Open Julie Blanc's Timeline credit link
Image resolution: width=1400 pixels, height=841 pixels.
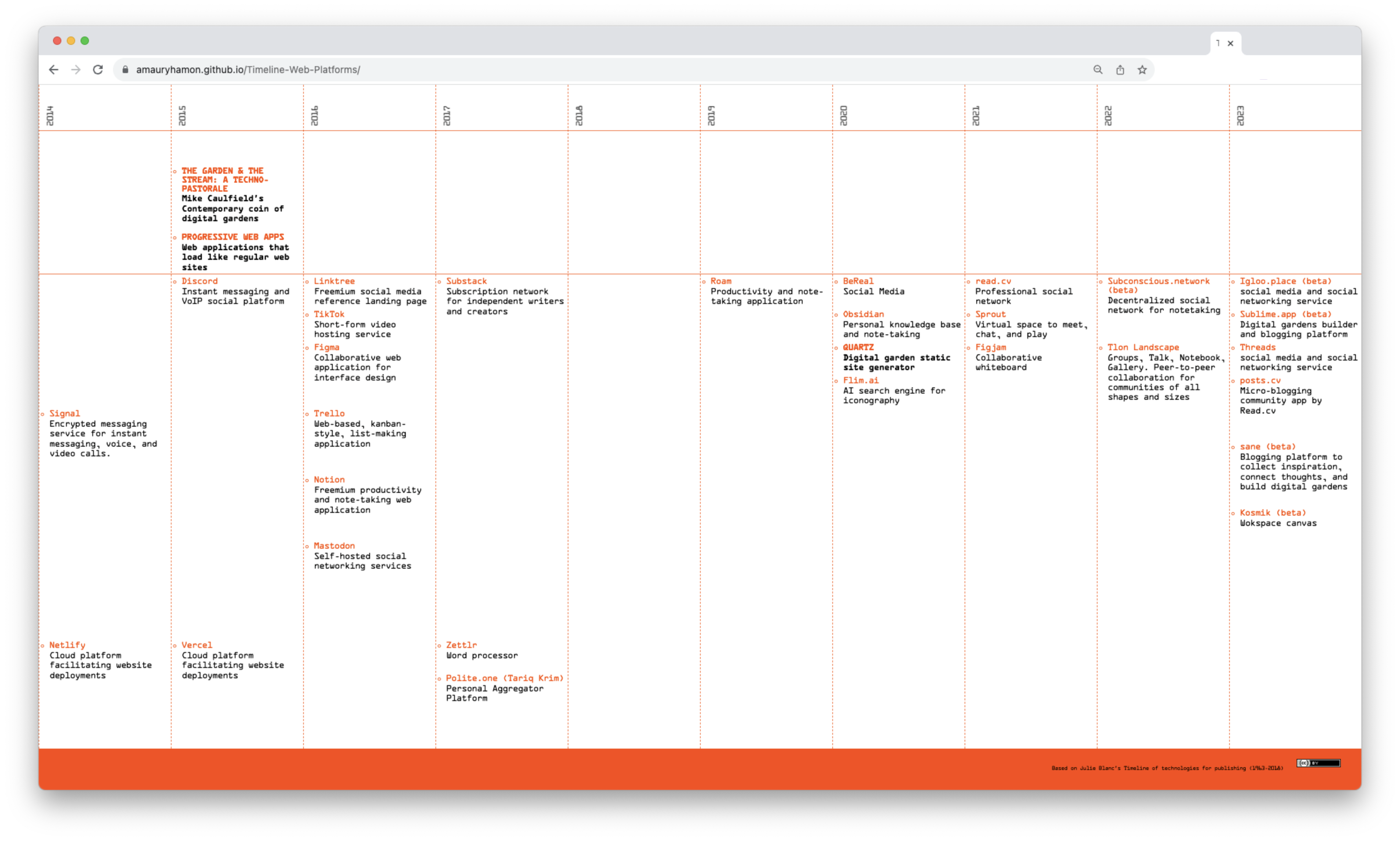[1167, 768]
